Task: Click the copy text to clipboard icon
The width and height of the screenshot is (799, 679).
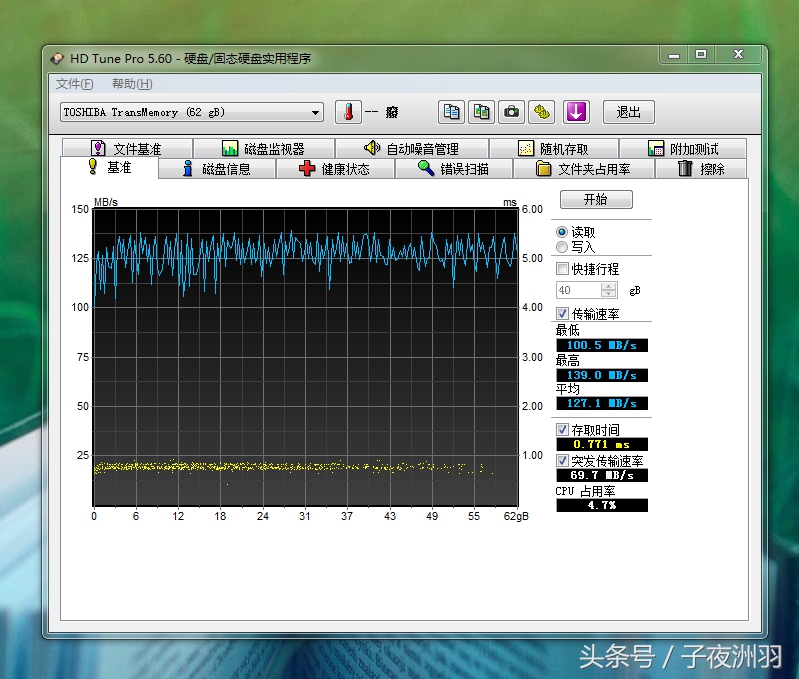Action: tap(452, 112)
